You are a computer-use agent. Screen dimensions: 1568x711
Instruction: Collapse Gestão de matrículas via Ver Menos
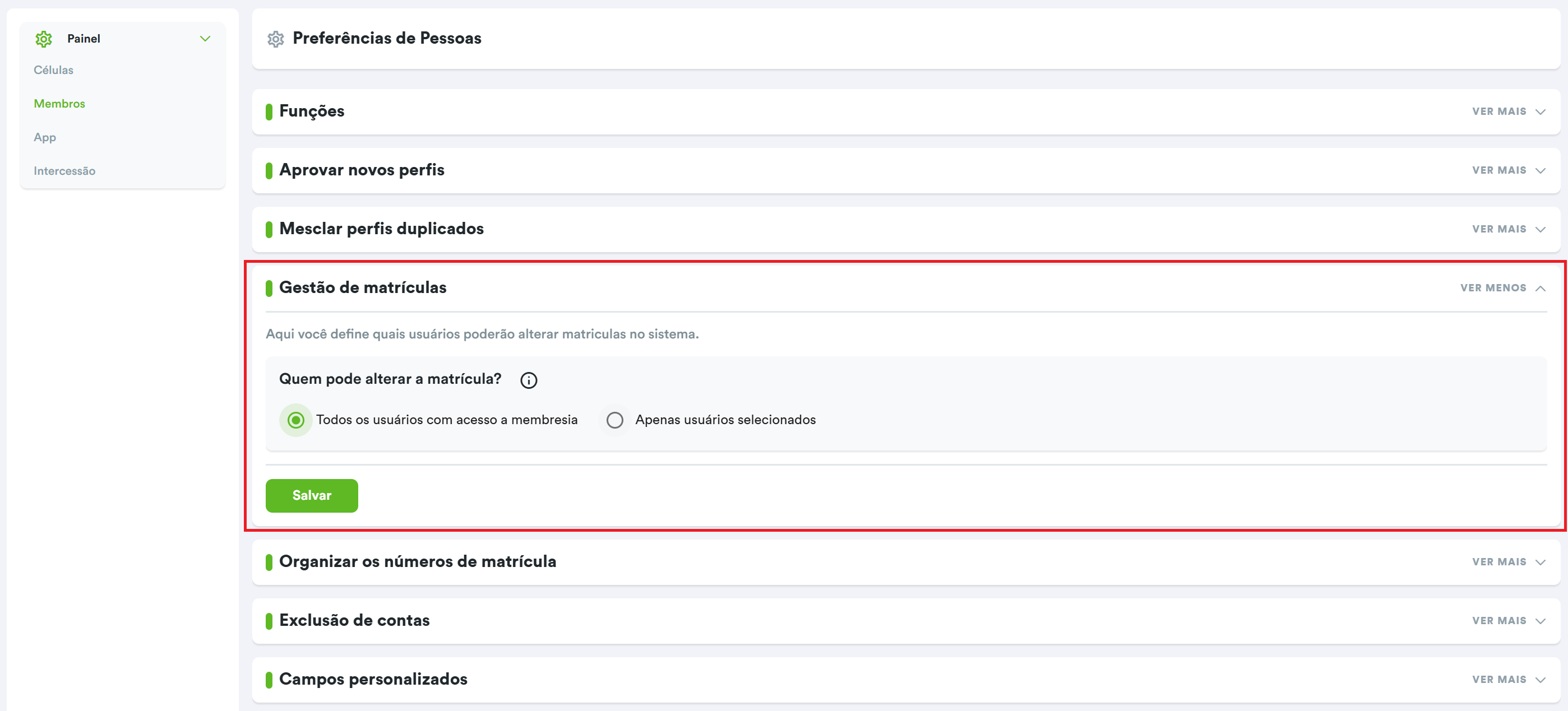(x=1502, y=289)
